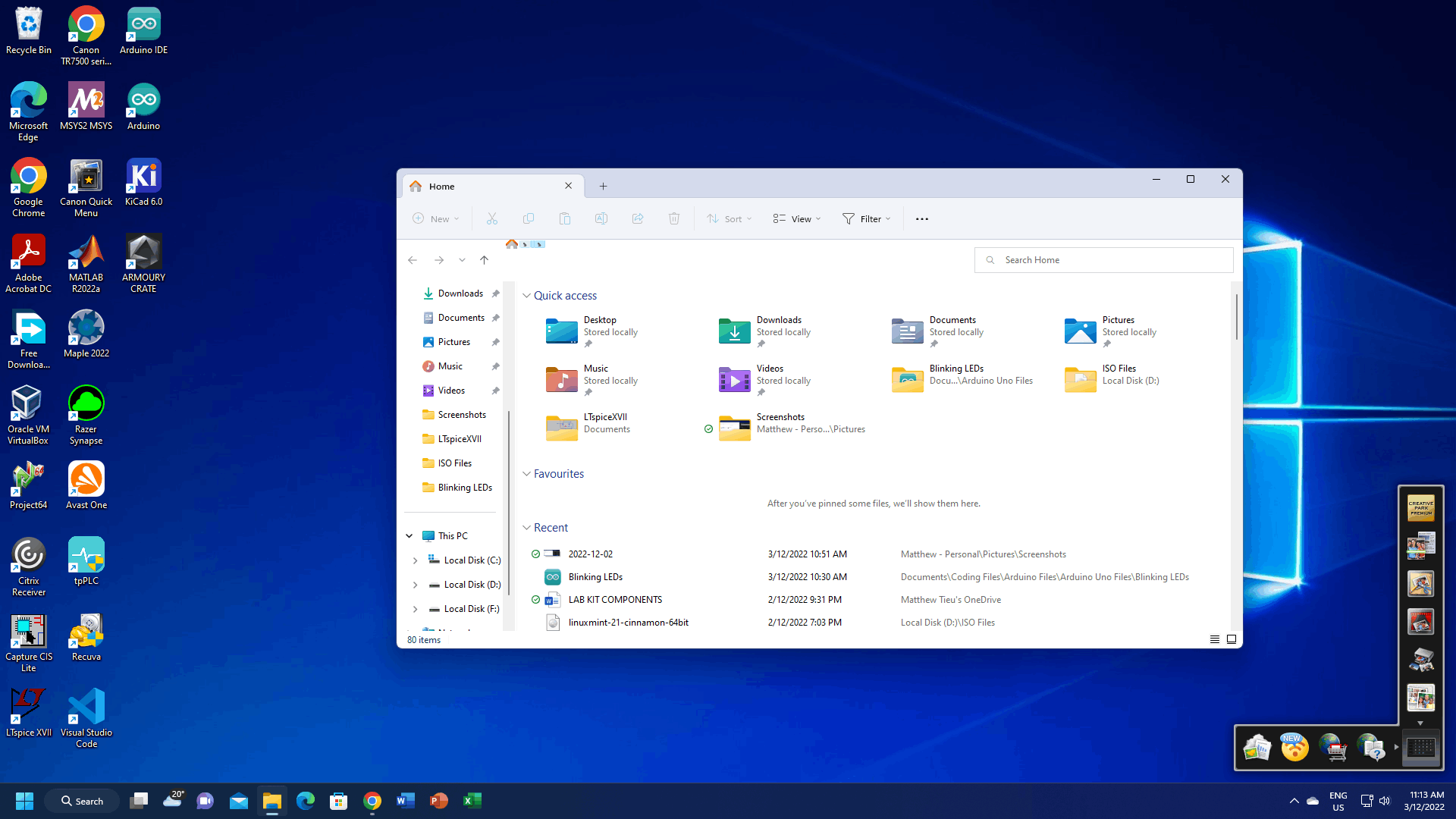Add a new Explorer tab
This screenshot has height=819, width=1456.
click(603, 187)
